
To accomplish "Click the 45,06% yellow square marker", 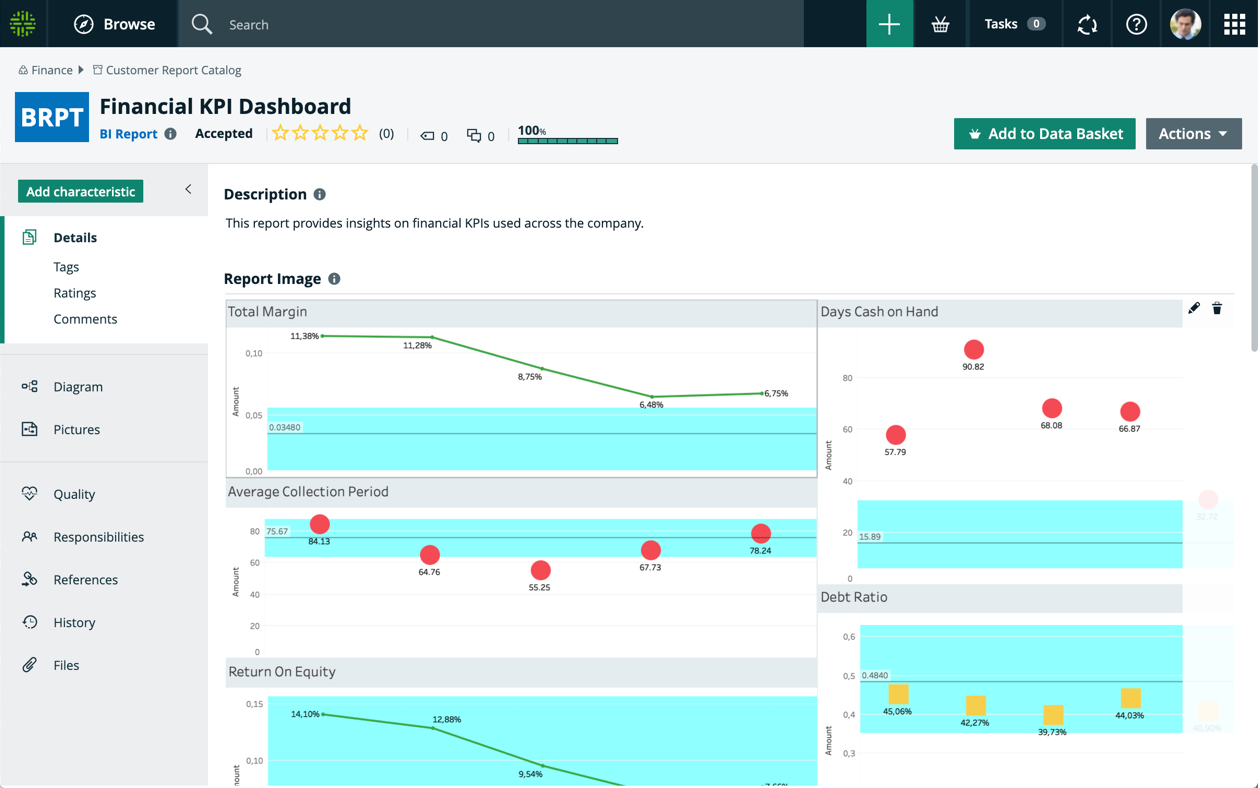I will click(898, 694).
